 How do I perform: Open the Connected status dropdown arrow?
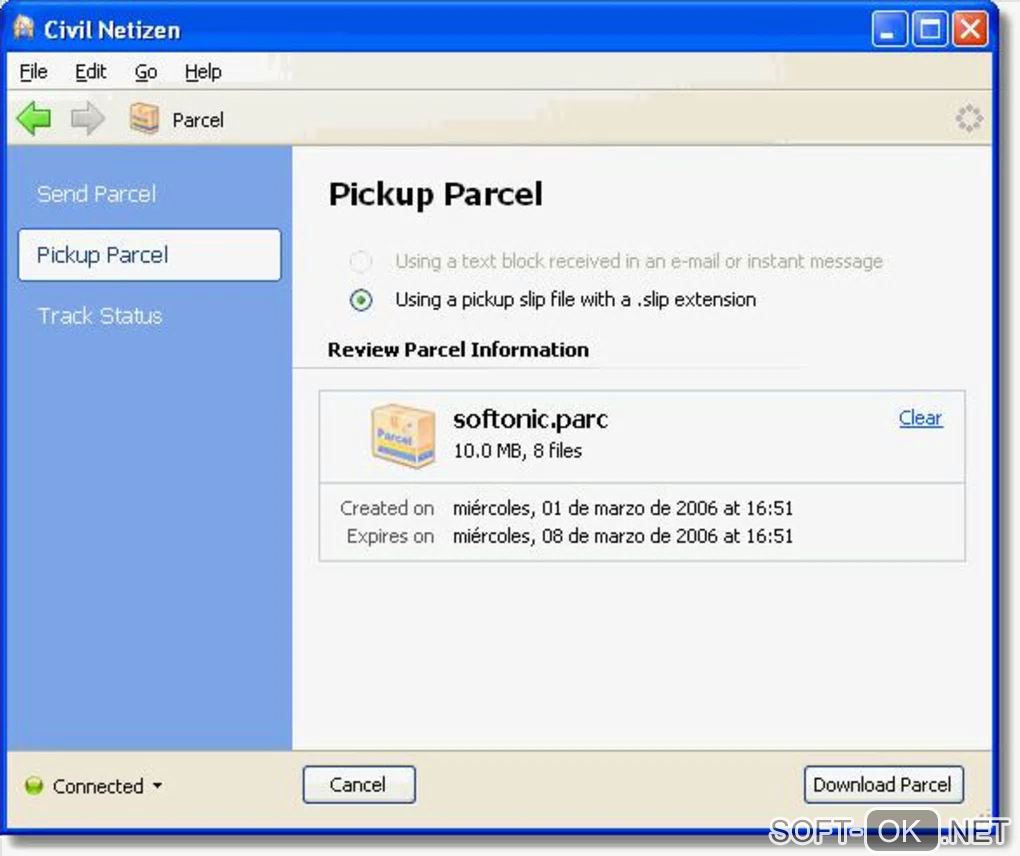[x=157, y=786]
